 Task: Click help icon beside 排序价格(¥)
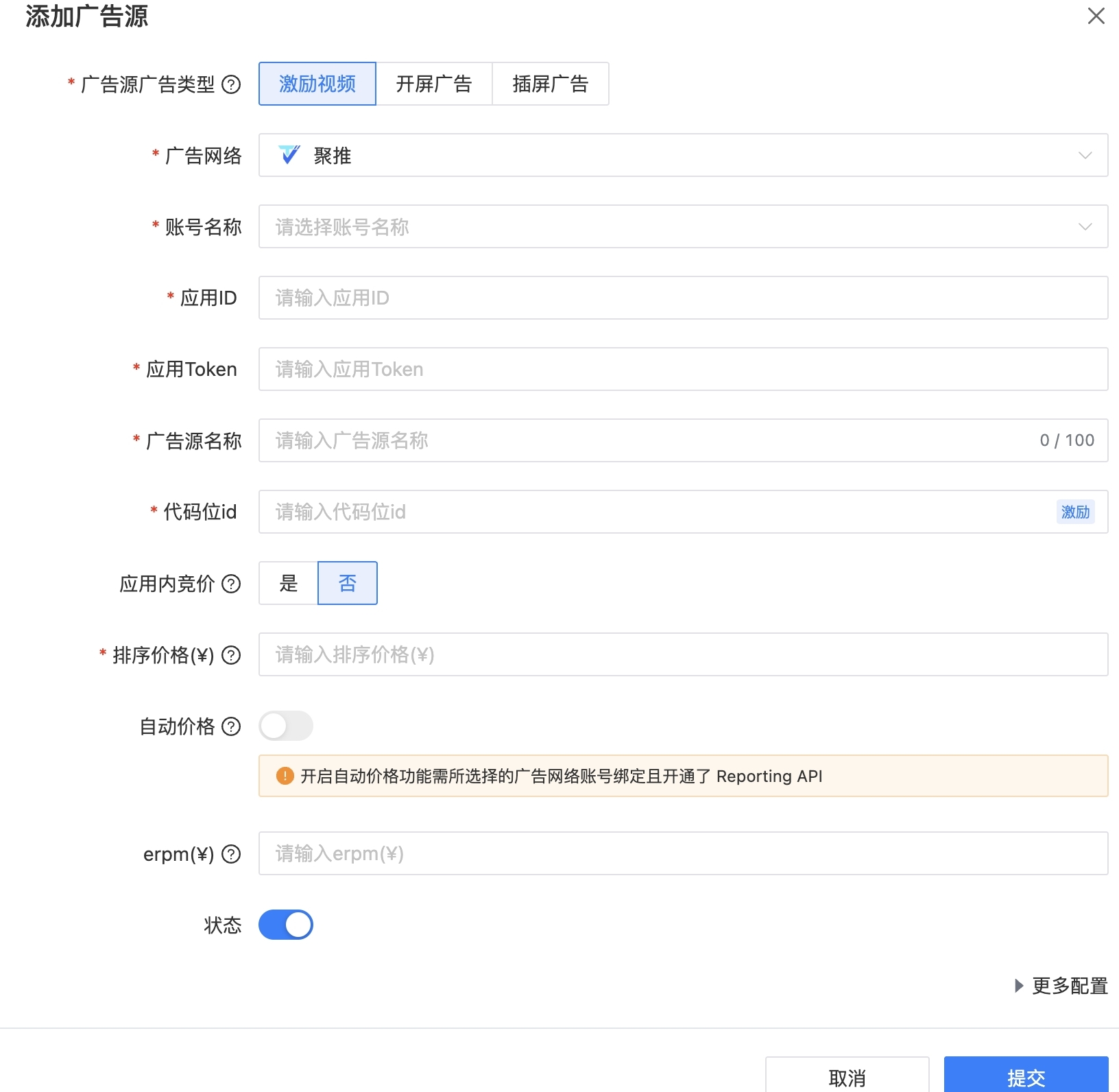(232, 655)
